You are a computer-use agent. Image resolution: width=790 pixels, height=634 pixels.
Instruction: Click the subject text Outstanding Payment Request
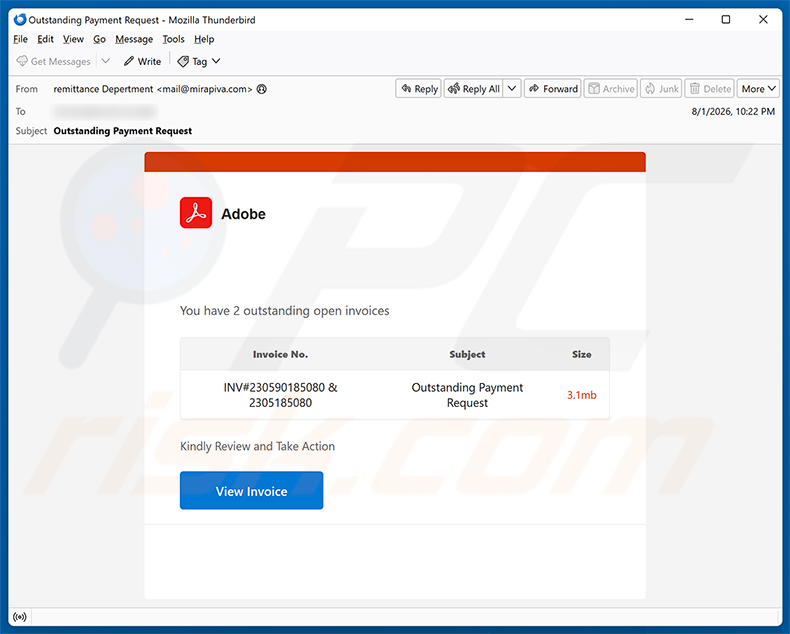(123, 131)
